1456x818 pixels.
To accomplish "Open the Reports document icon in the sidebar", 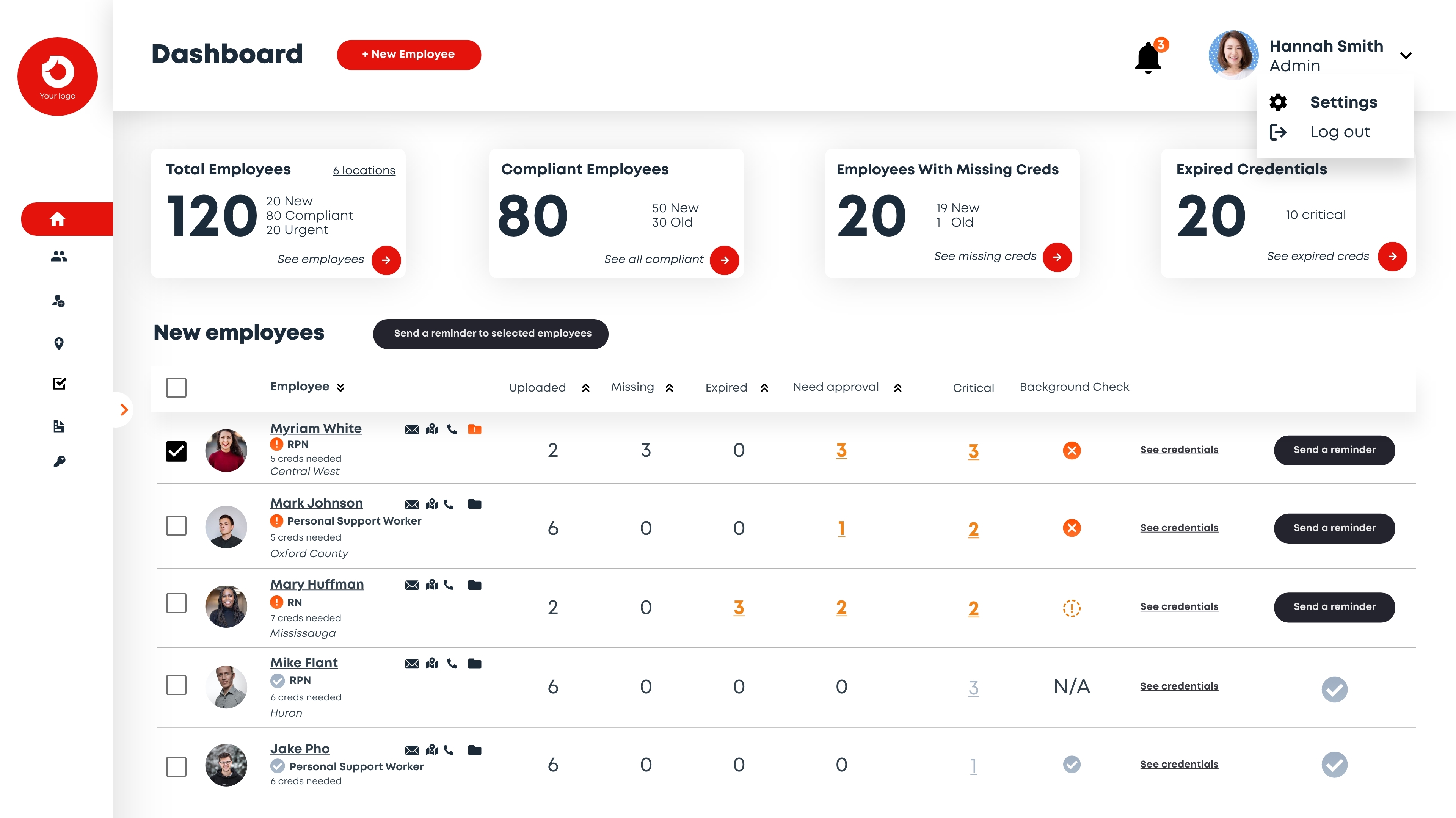I will pyautogui.click(x=59, y=426).
